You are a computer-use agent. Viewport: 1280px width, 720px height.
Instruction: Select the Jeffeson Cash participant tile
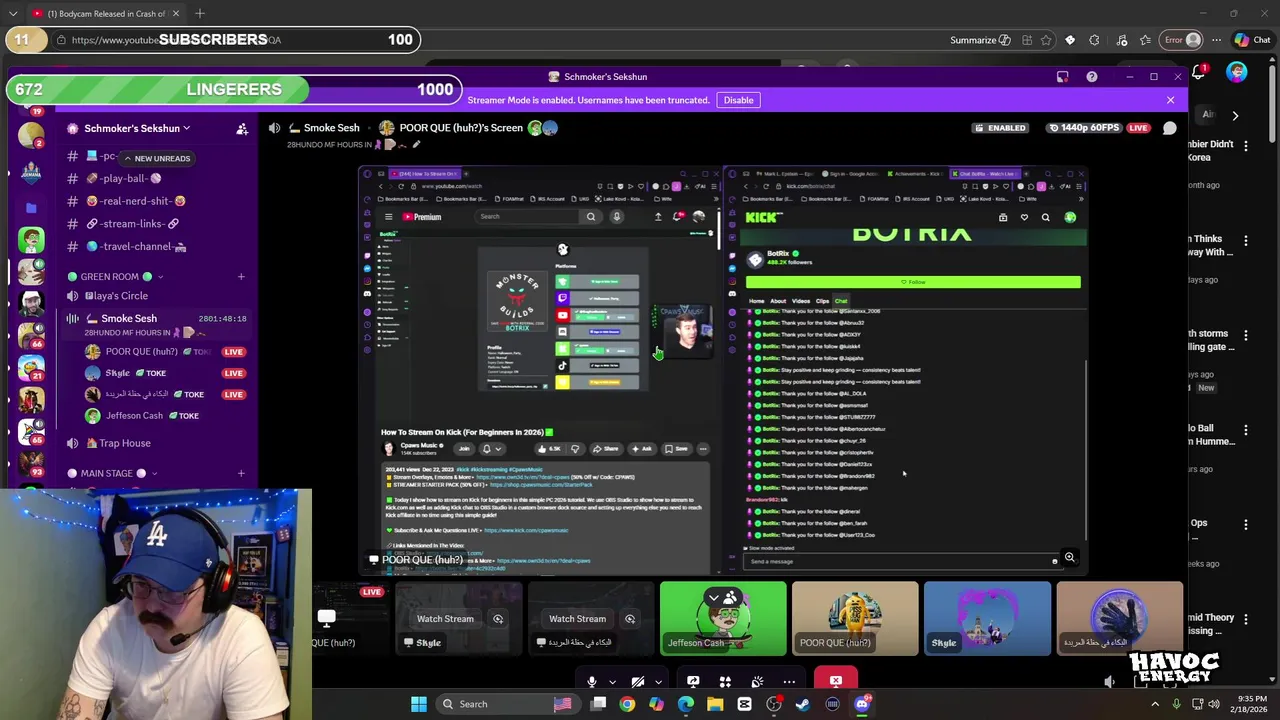pyautogui.click(x=723, y=619)
